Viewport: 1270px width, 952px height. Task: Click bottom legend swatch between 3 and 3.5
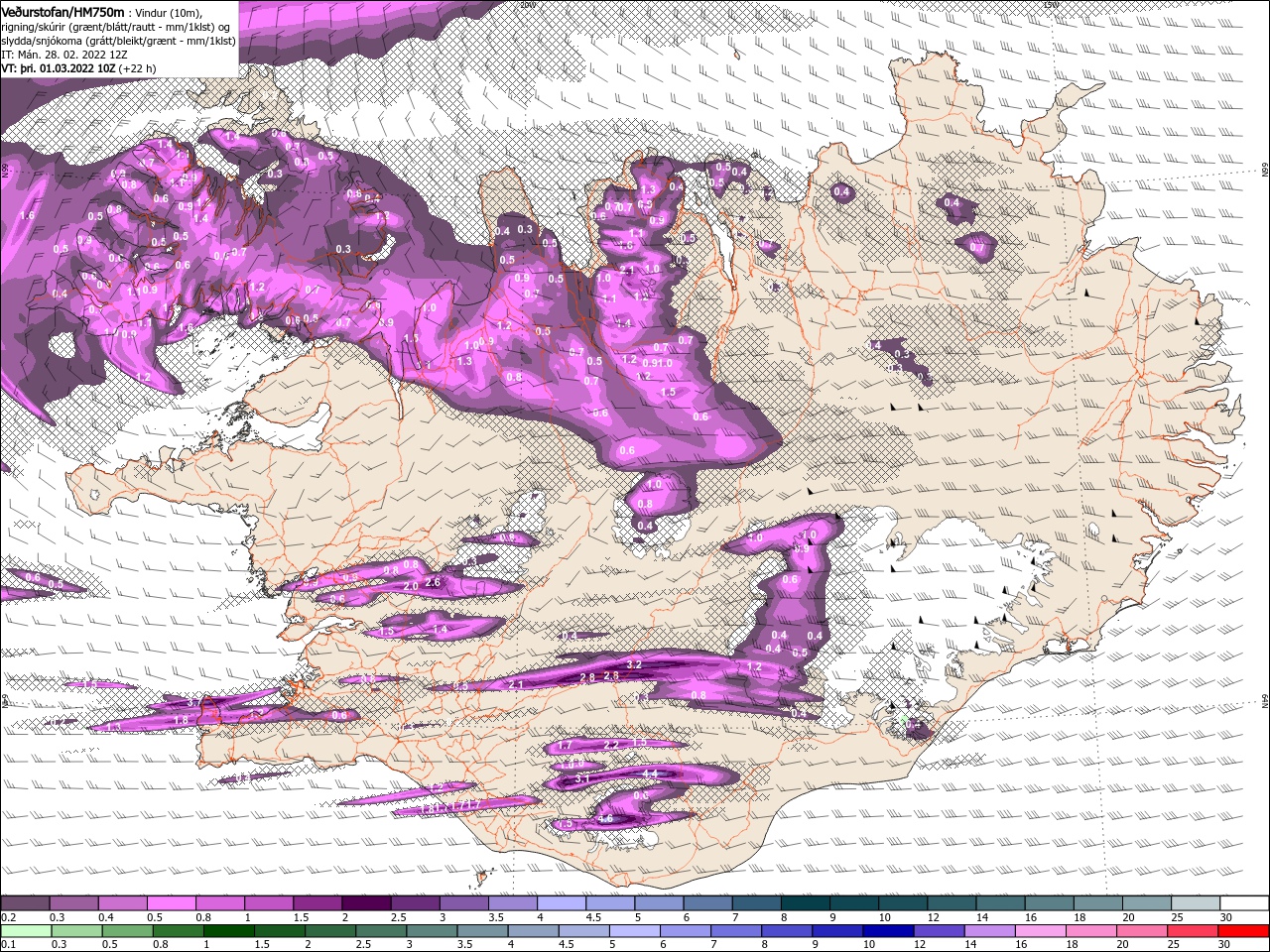point(433,930)
